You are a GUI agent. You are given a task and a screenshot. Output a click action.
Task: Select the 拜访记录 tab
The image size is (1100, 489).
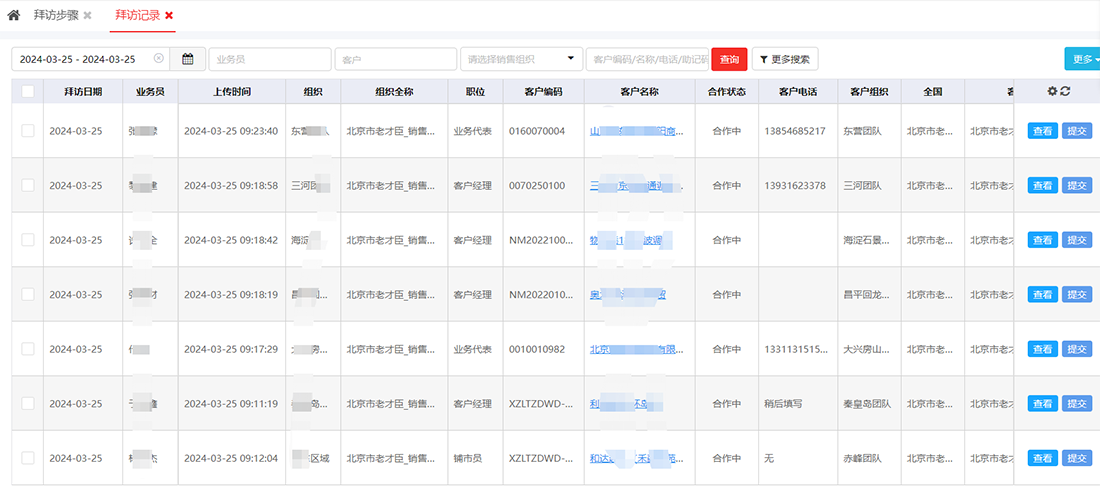click(137, 16)
